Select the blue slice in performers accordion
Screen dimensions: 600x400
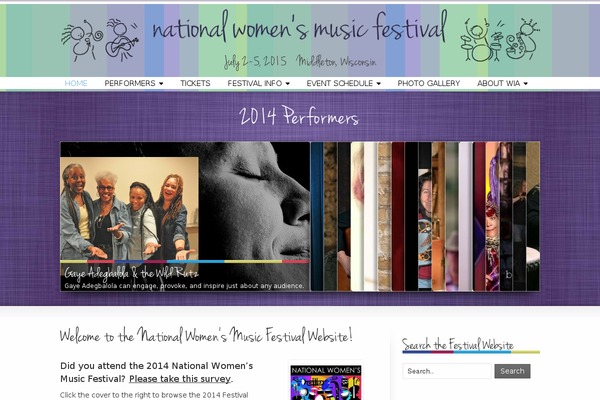[317, 216]
